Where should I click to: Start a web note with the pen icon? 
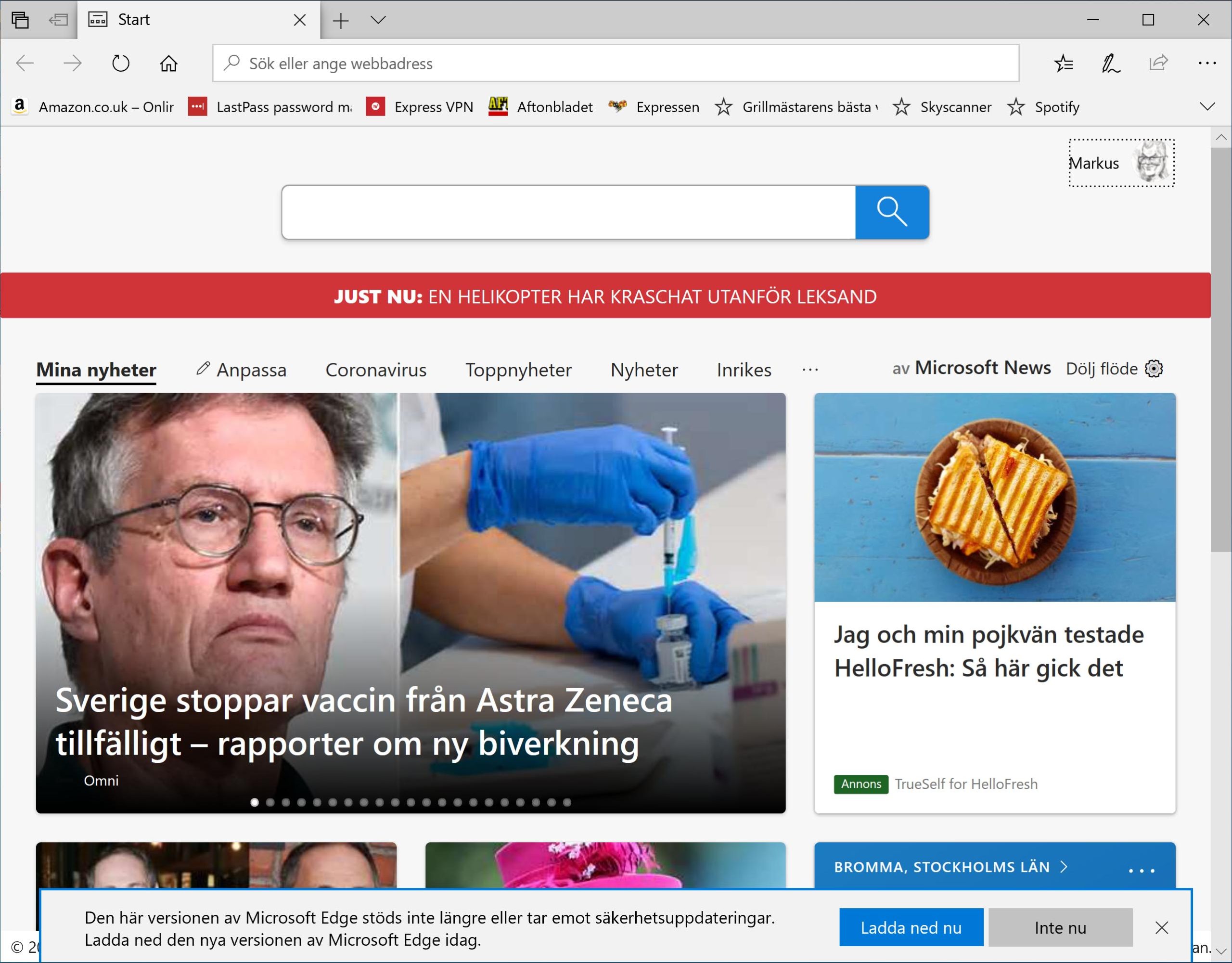click(x=1110, y=63)
